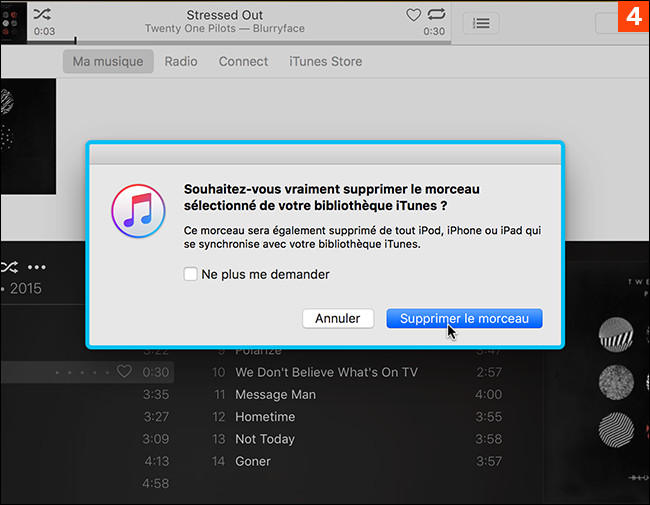The width and height of the screenshot is (650, 505).
Task: Click the iTunes music note dialog icon
Action: click(137, 211)
